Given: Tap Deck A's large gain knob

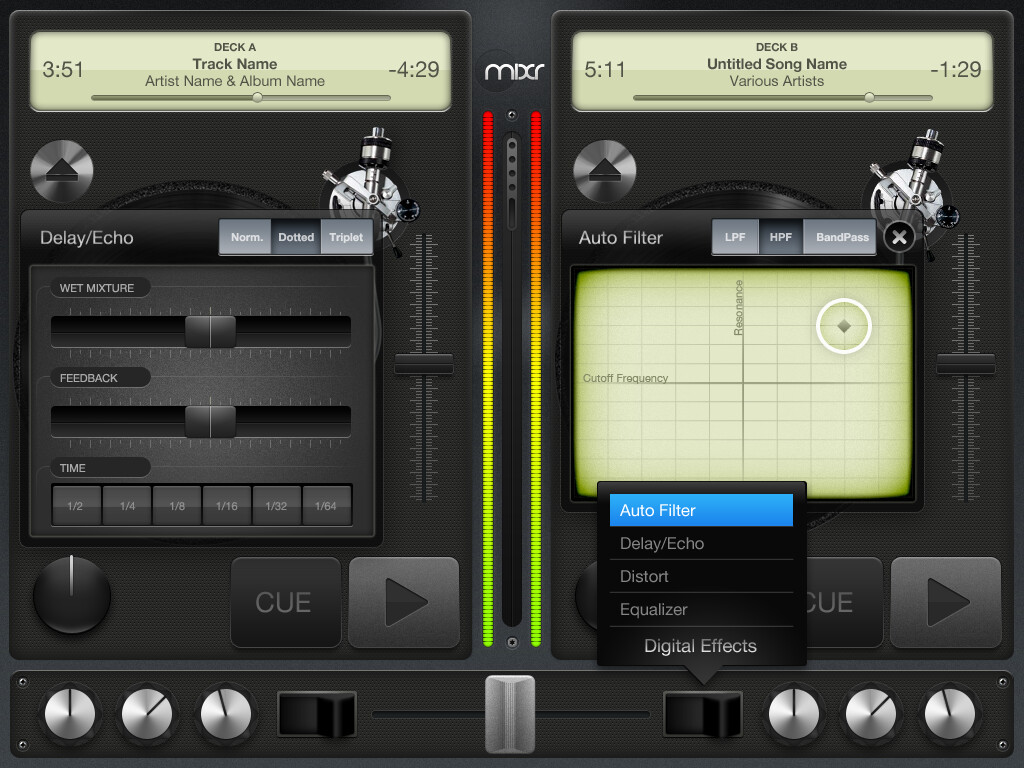Looking at the screenshot, I should click(71, 595).
